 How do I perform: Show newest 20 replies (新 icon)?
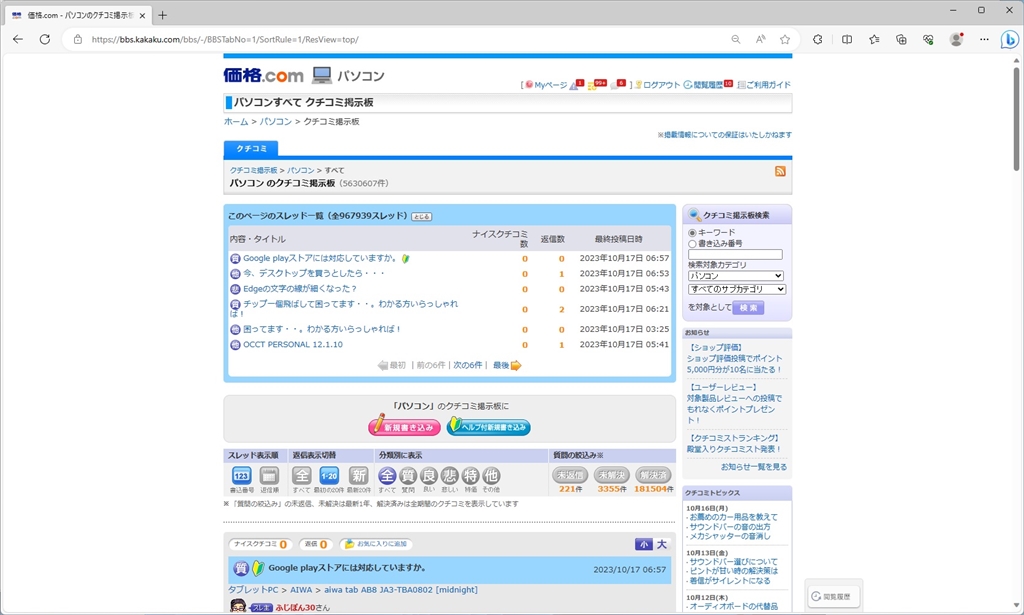tap(359, 476)
